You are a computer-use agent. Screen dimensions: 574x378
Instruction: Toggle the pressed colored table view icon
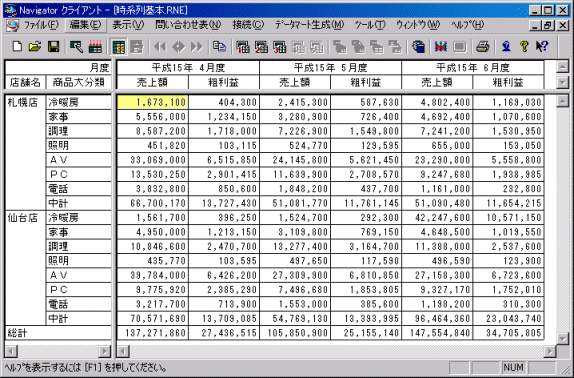coord(118,47)
